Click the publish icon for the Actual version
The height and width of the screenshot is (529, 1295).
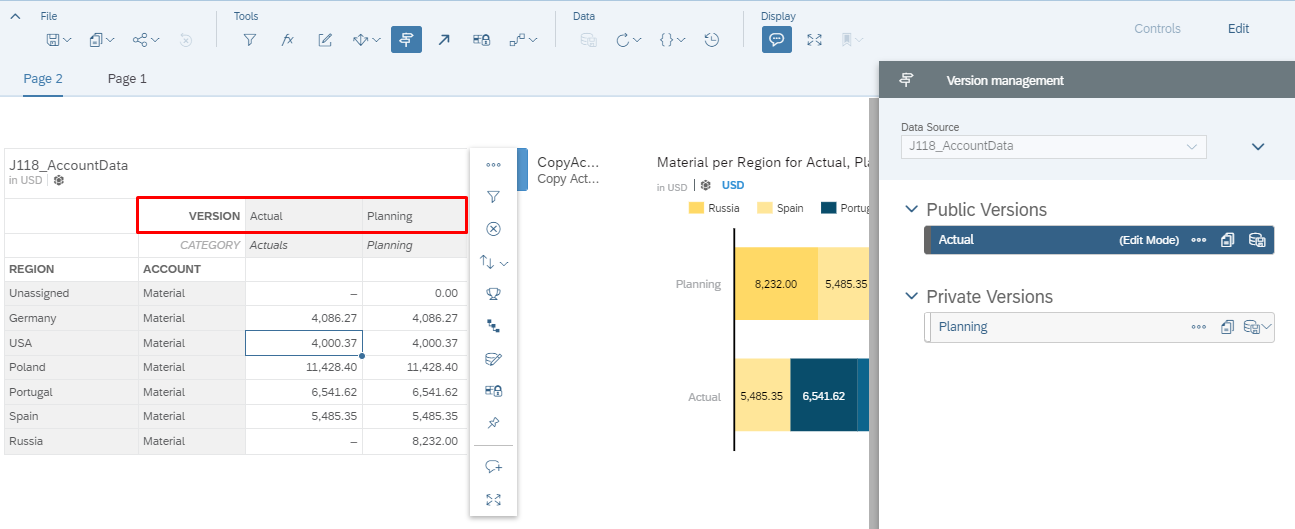pyautogui.click(x=1258, y=240)
